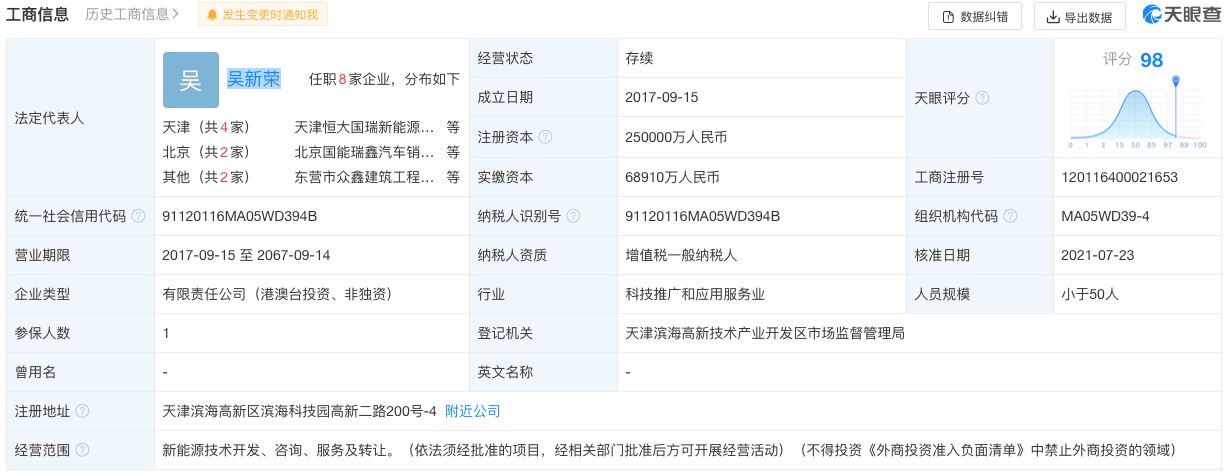Click the help icon beside 注册资本
This screenshot has height=475, width=1225.
[546, 137]
